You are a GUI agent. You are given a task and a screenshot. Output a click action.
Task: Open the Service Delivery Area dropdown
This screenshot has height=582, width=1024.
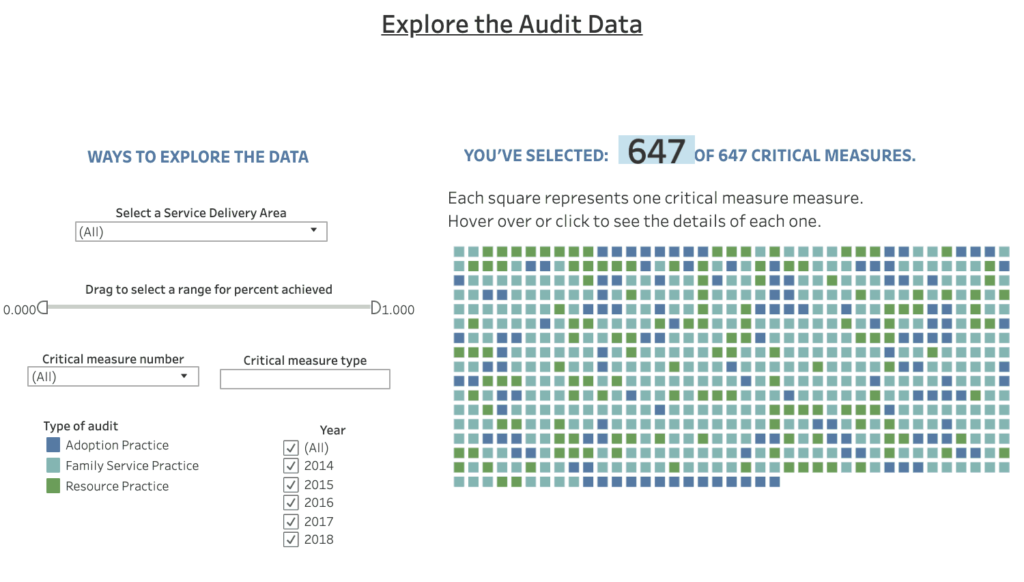(x=201, y=231)
